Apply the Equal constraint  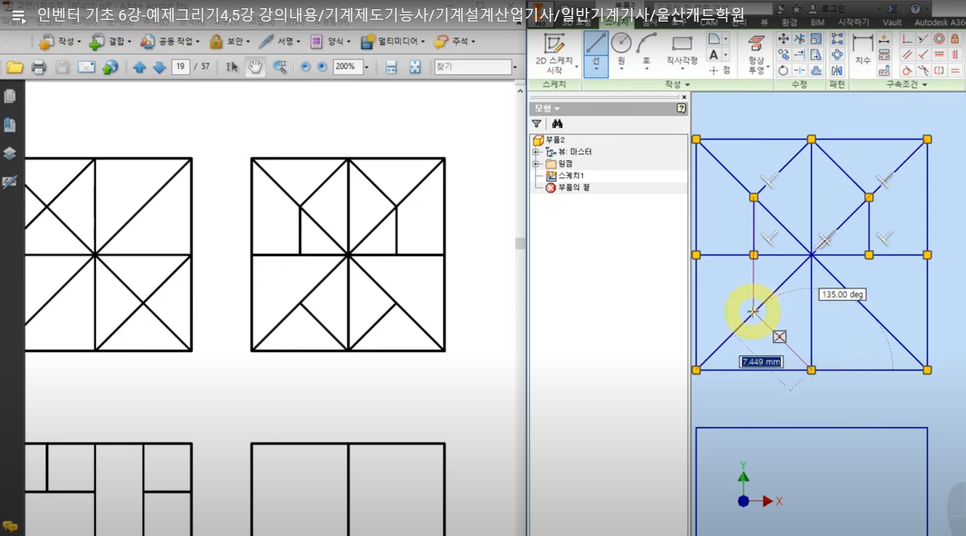(x=954, y=70)
